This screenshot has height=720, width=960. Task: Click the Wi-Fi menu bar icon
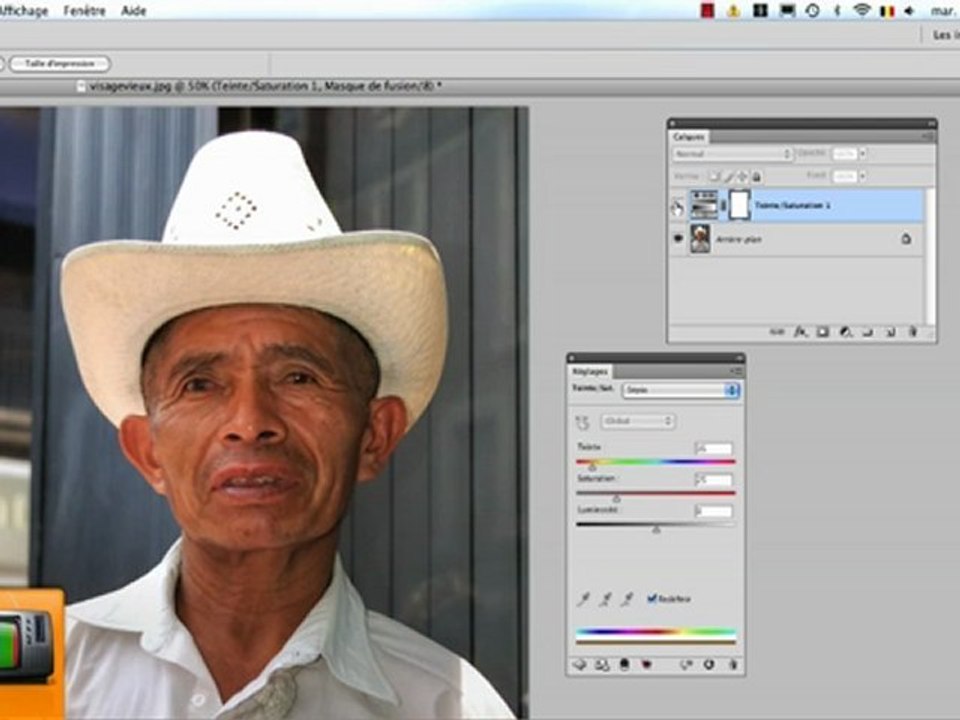point(862,10)
